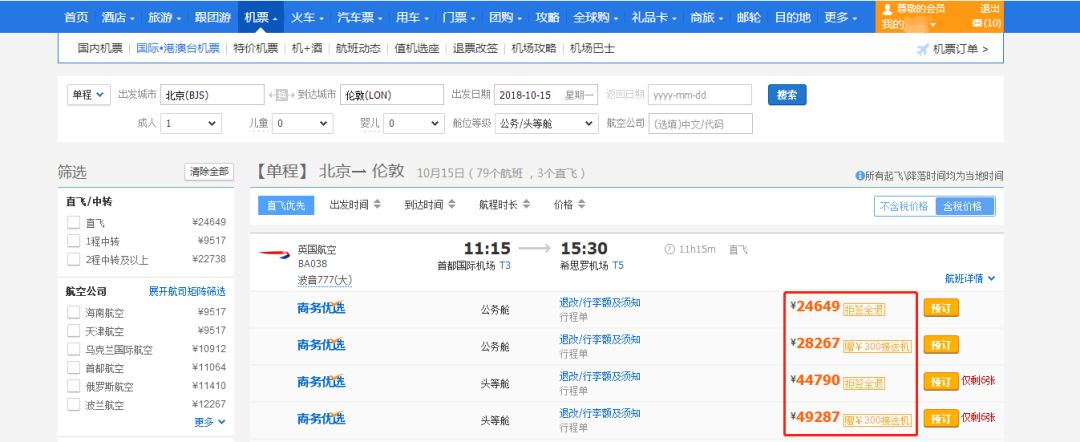Open the 酒店 navigation dropdown

tap(118, 17)
